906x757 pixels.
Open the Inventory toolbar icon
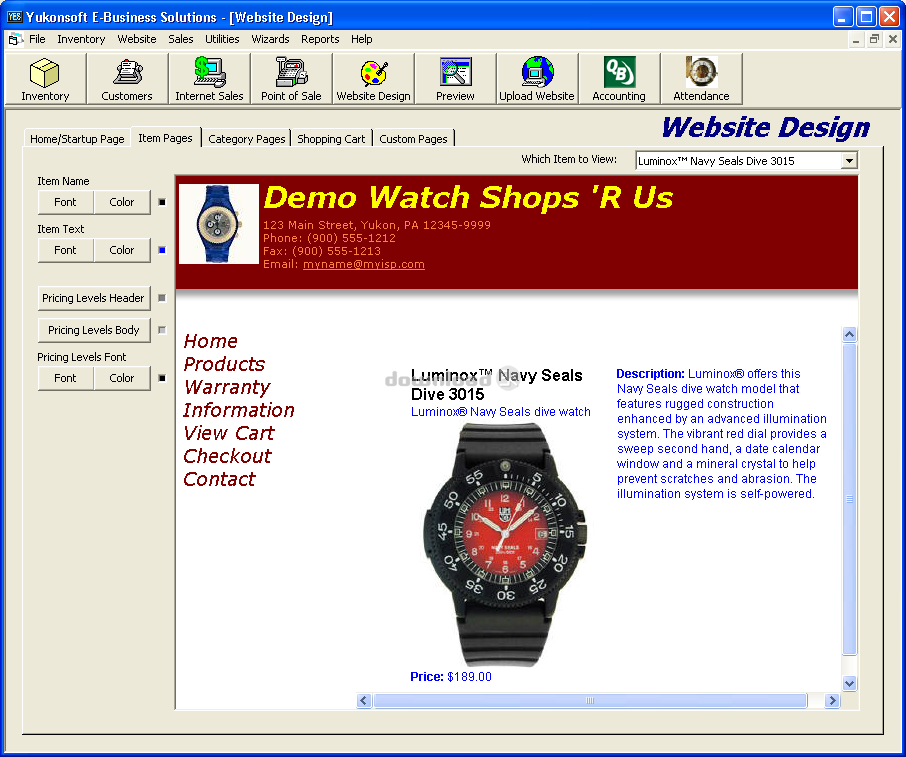click(45, 79)
